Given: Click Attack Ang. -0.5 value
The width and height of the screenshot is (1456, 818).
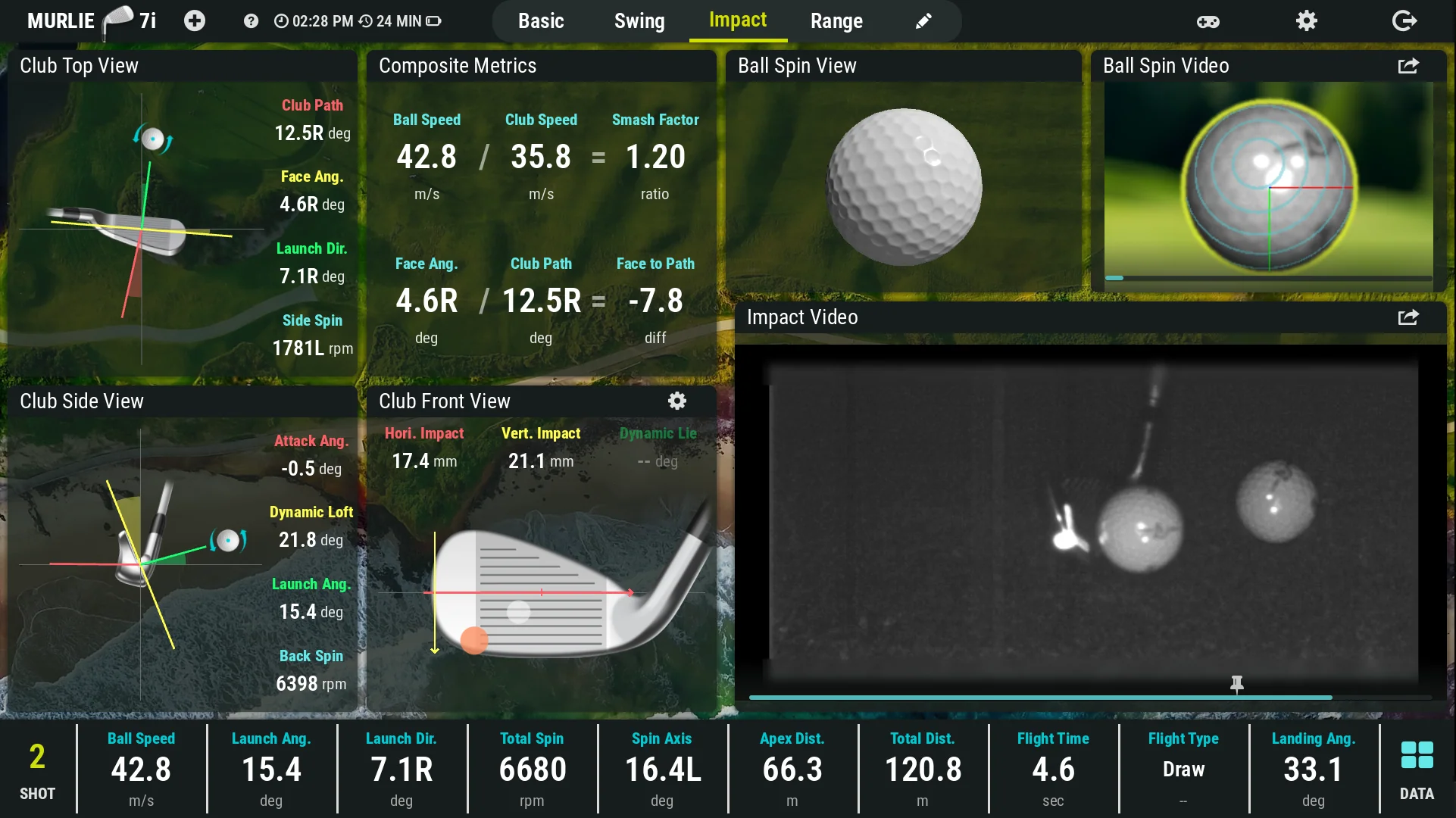Looking at the screenshot, I should pyautogui.click(x=311, y=468).
